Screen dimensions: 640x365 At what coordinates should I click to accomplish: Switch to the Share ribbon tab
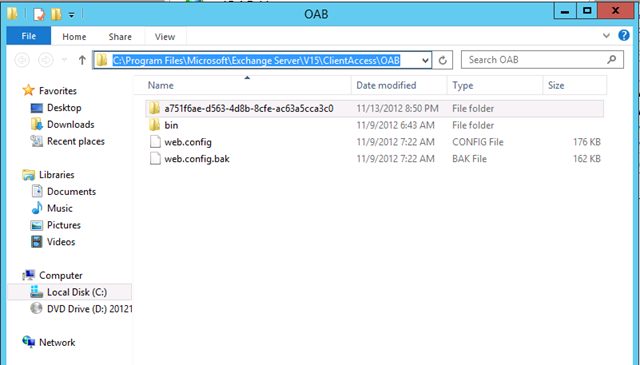pos(120,36)
